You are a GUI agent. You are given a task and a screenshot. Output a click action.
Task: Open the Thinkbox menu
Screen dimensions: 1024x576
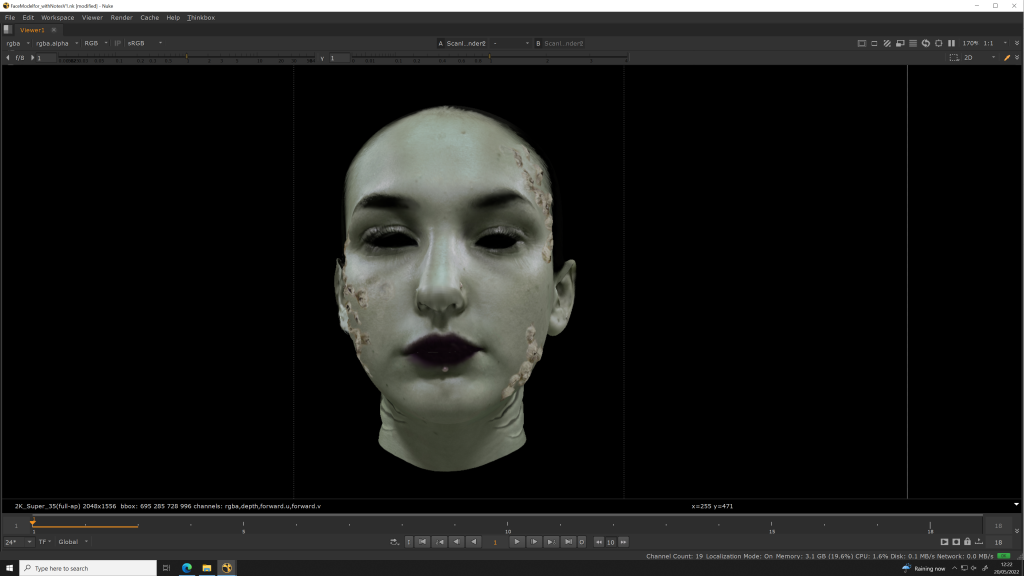point(201,18)
